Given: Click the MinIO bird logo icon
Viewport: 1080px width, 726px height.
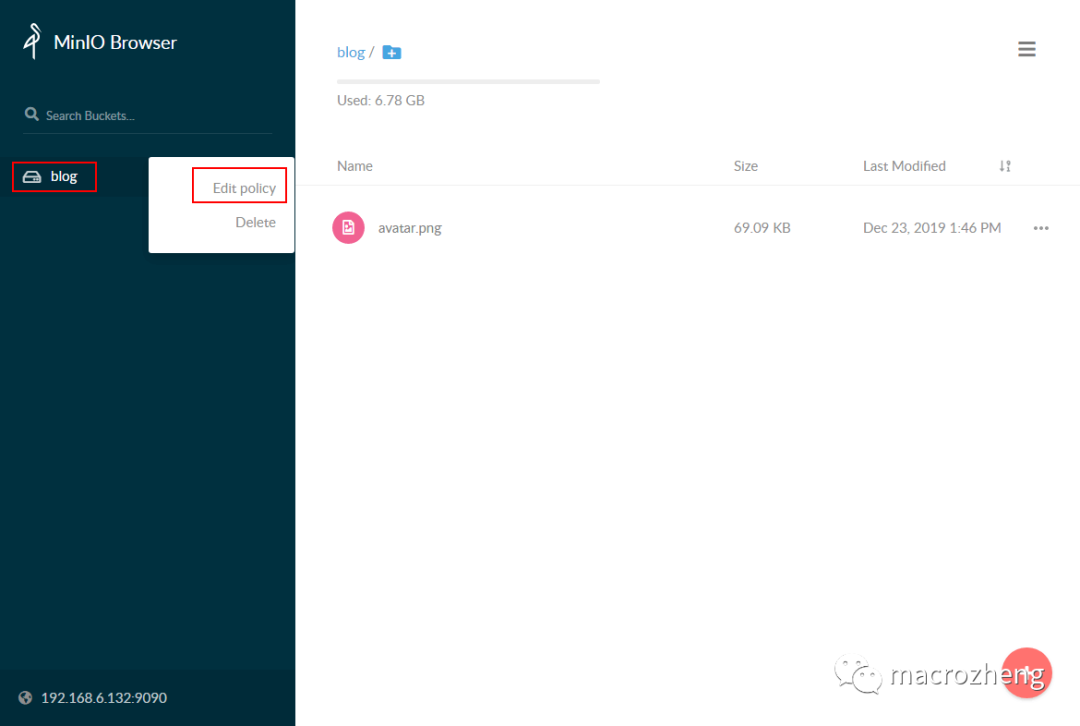Looking at the screenshot, I should (x=32, y=41).
